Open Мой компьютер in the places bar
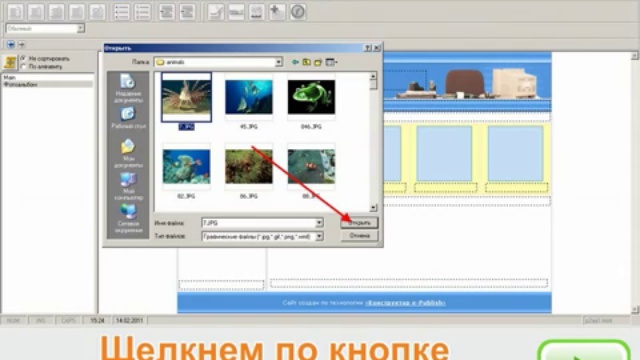This screenshot has width=640, height=360. coord(128,186)
